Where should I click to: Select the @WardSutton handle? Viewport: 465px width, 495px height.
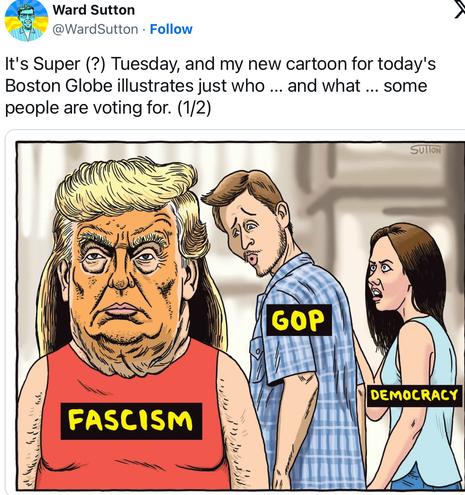(95, 29)
